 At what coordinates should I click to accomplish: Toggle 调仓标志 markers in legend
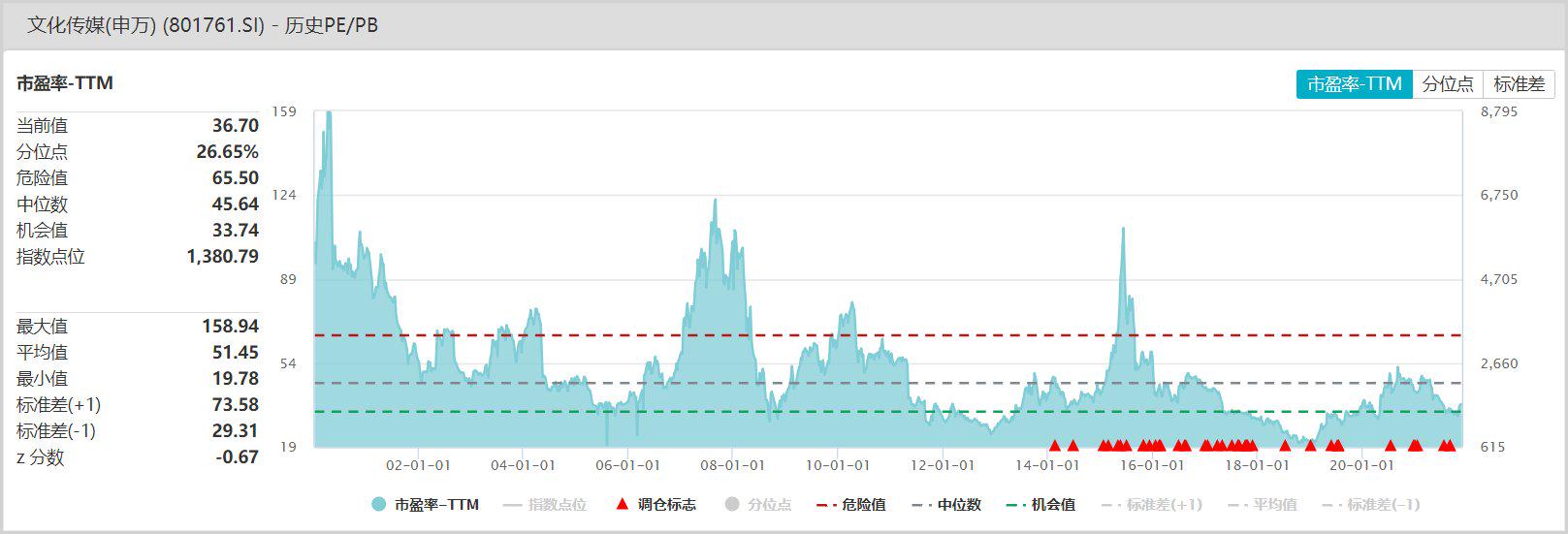point(656,505)
